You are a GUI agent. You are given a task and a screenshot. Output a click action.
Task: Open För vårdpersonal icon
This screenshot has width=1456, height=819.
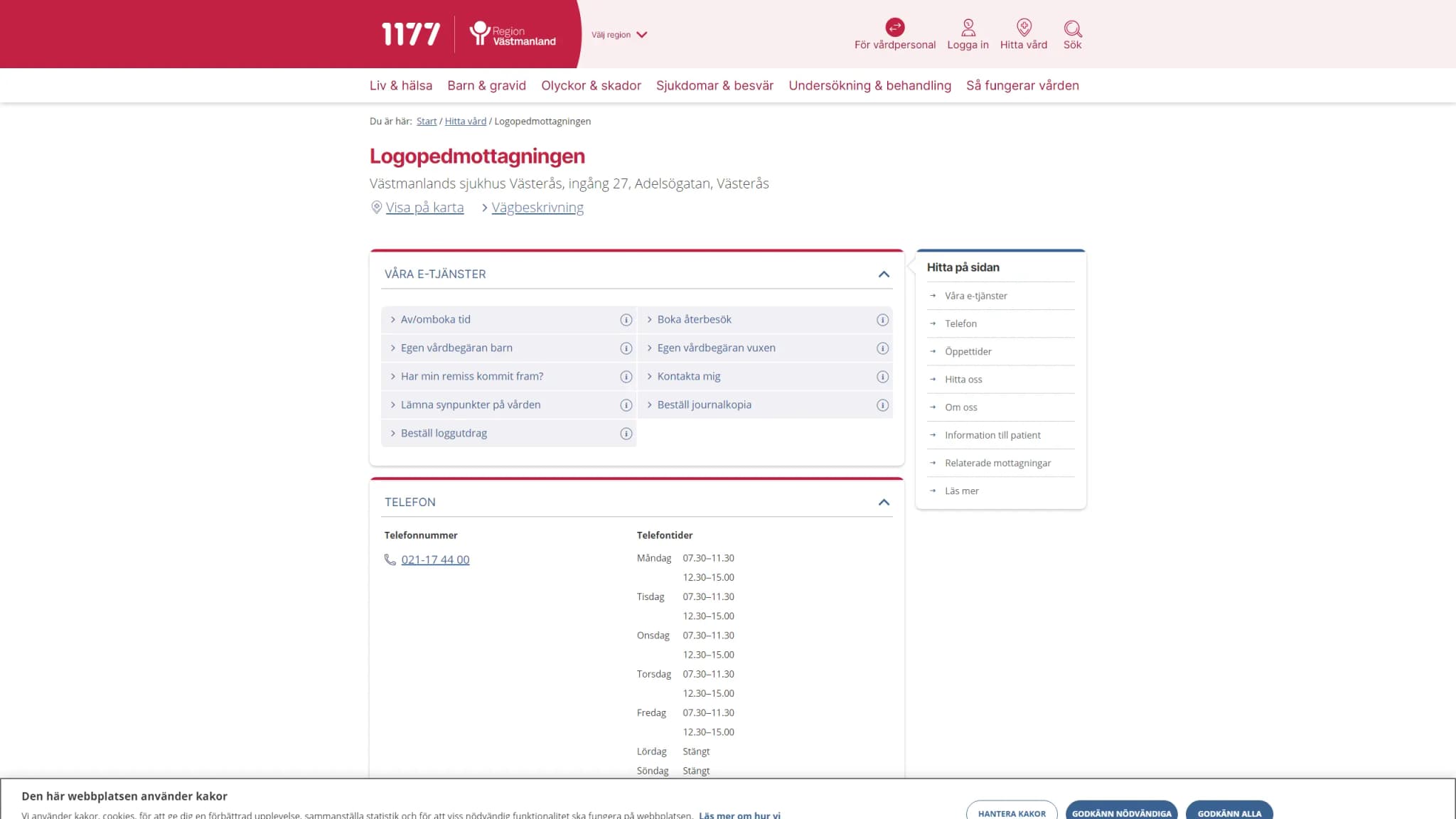pyautogui.click(x=894, y=27)
